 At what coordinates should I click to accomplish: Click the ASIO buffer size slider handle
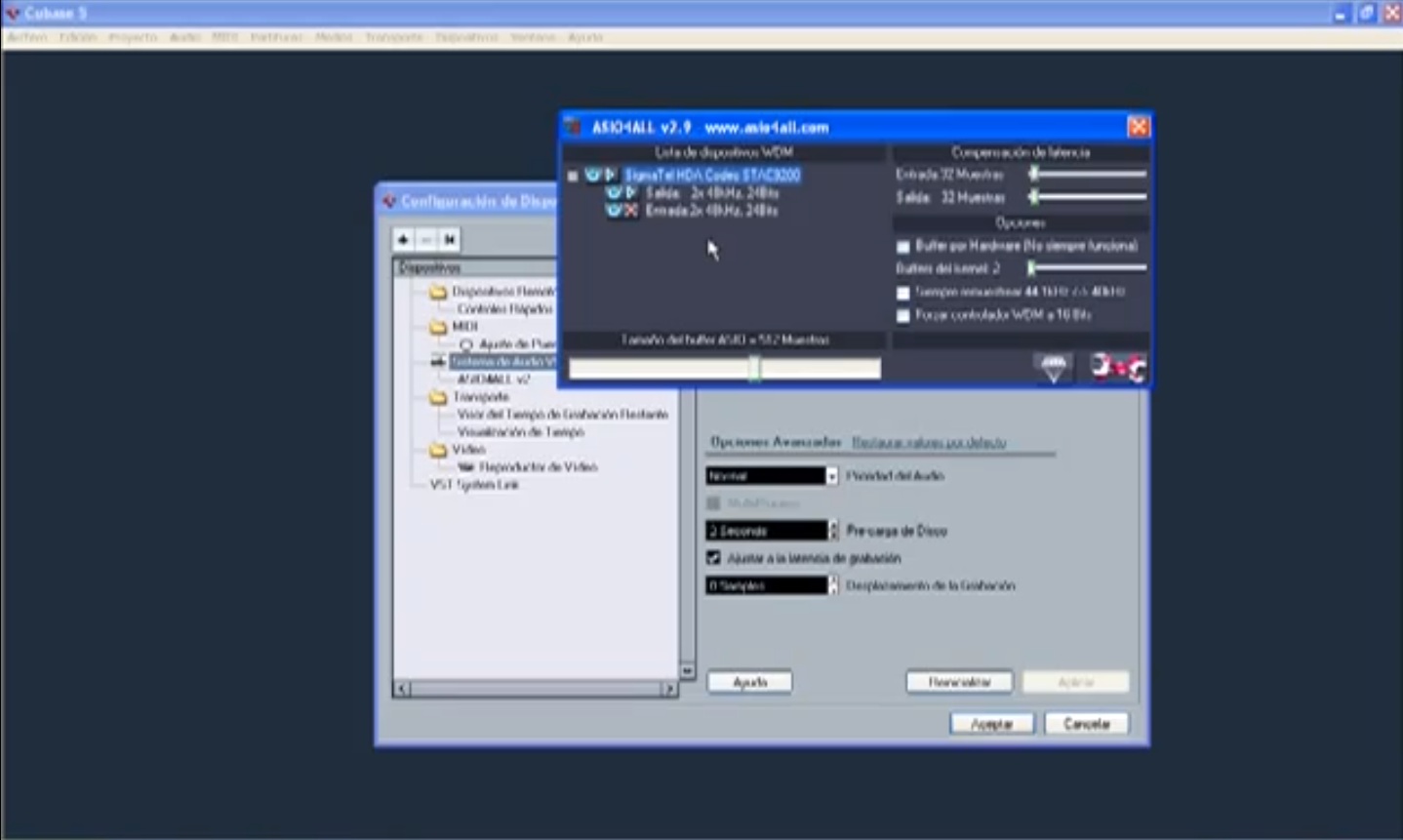(754, 368)
